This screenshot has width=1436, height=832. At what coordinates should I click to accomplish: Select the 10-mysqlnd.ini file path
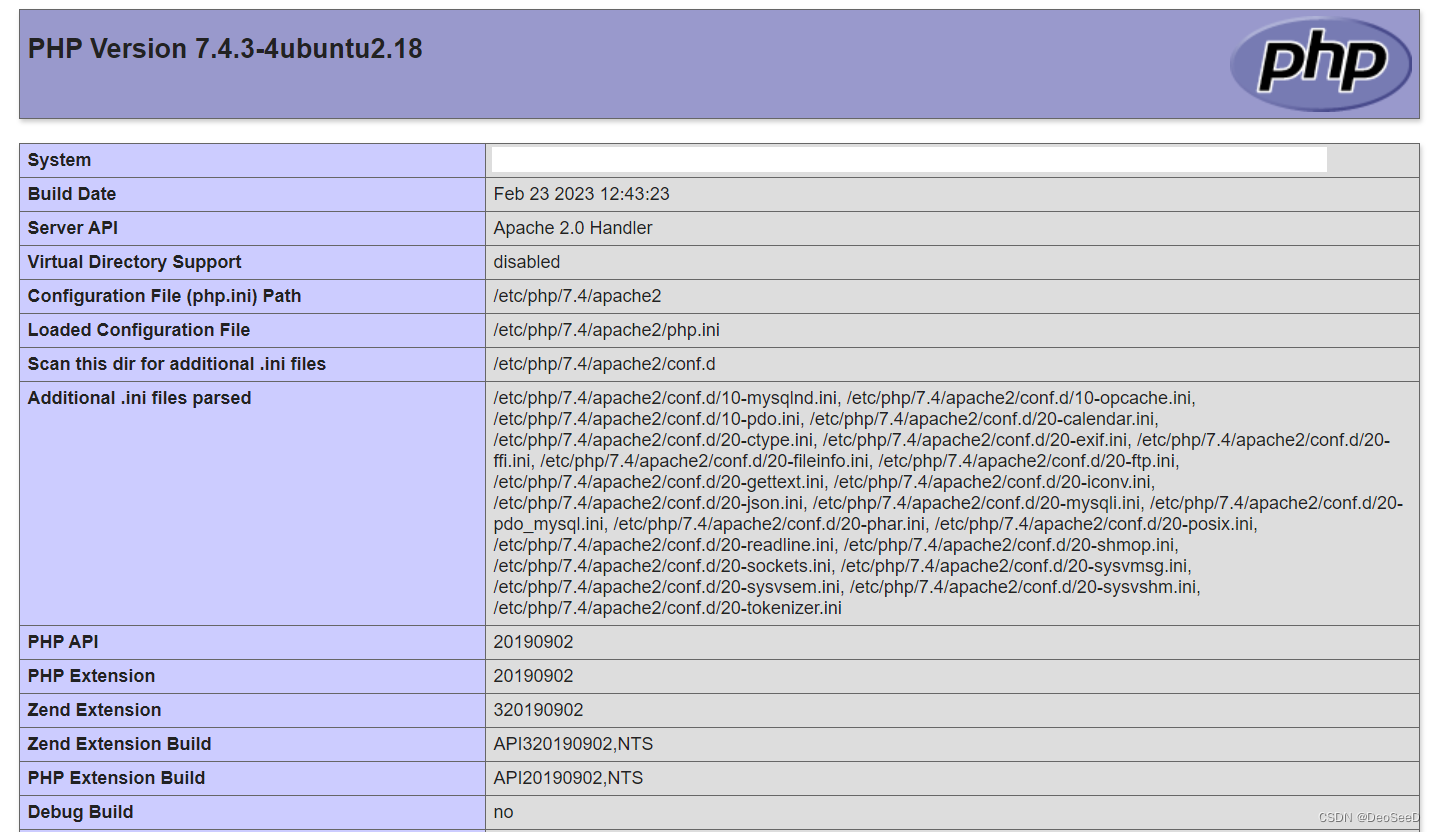(665, 398)
